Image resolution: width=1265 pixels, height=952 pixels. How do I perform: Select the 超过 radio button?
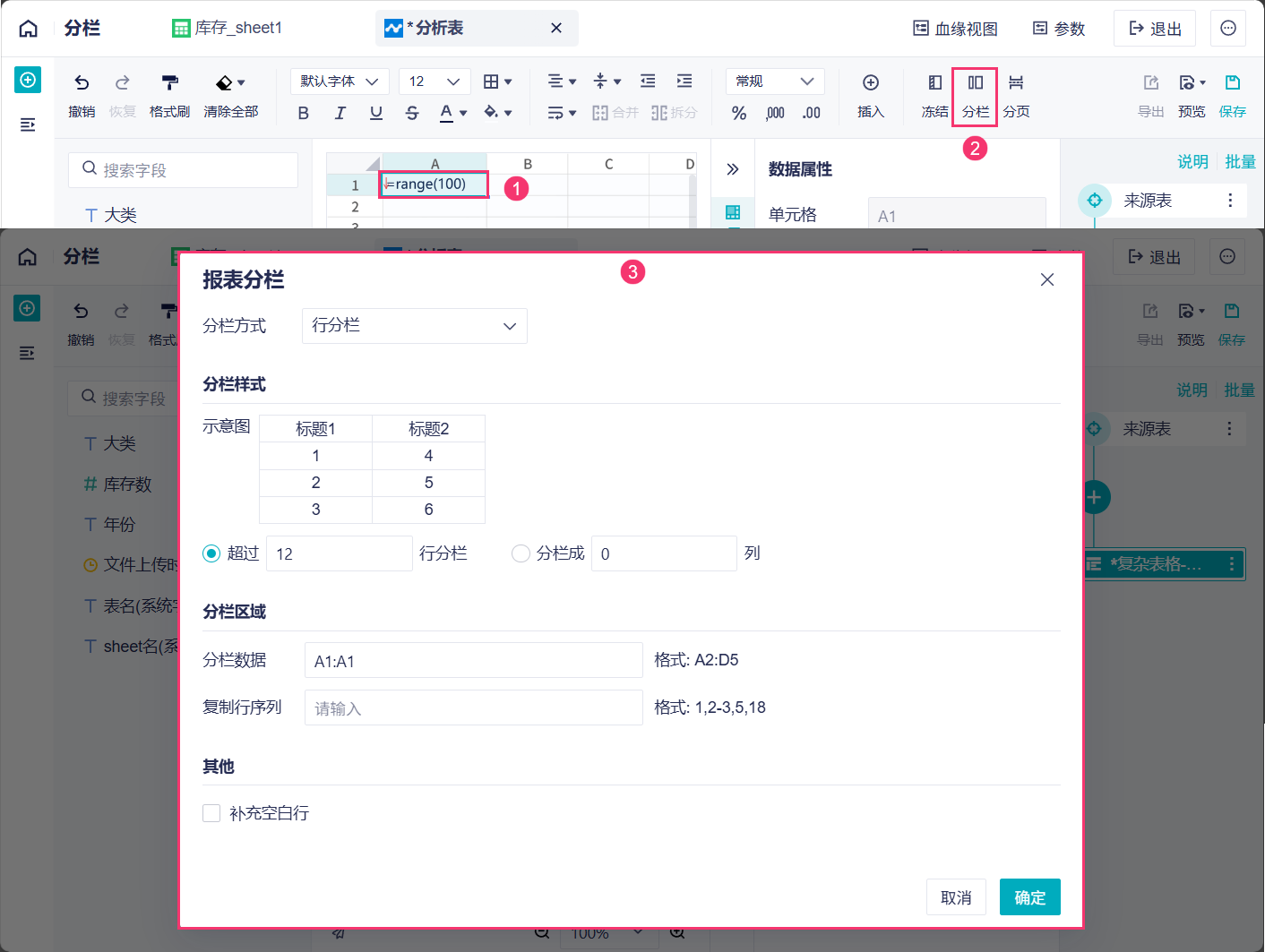(x=211, y=553)
